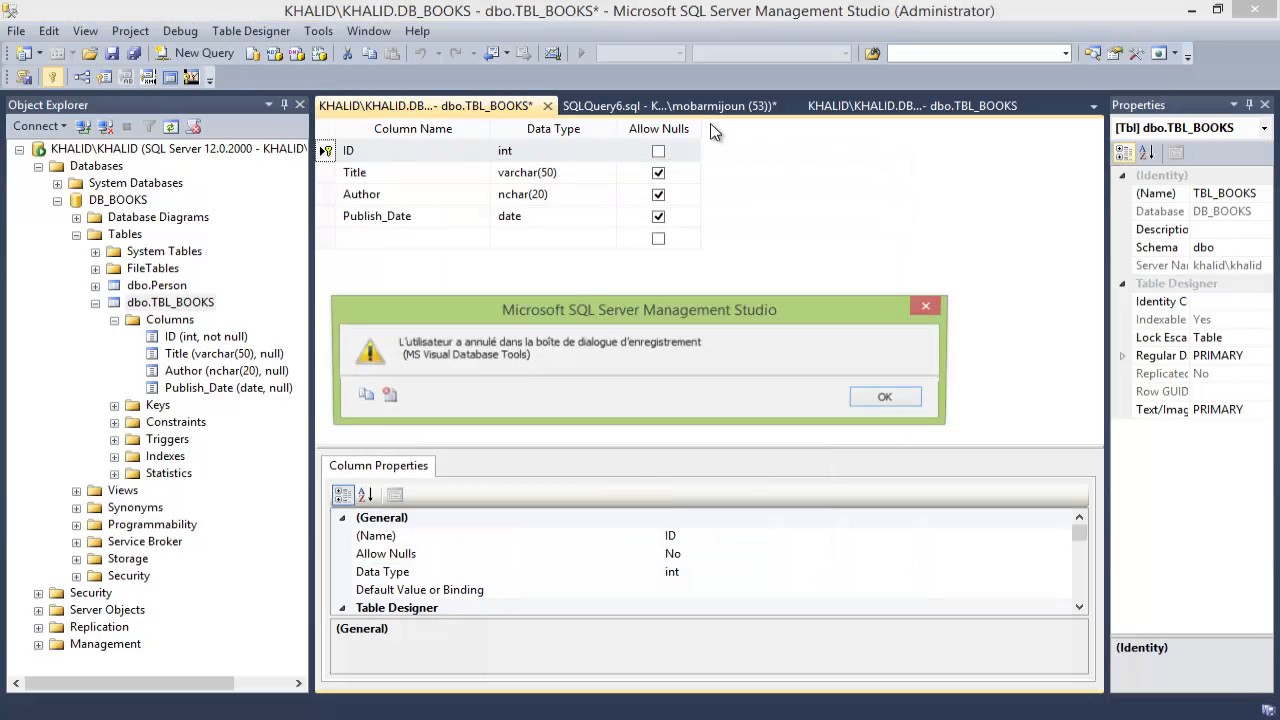1280x720 pixels.
Task: Open the Table Designer menu
Action: 251,31
